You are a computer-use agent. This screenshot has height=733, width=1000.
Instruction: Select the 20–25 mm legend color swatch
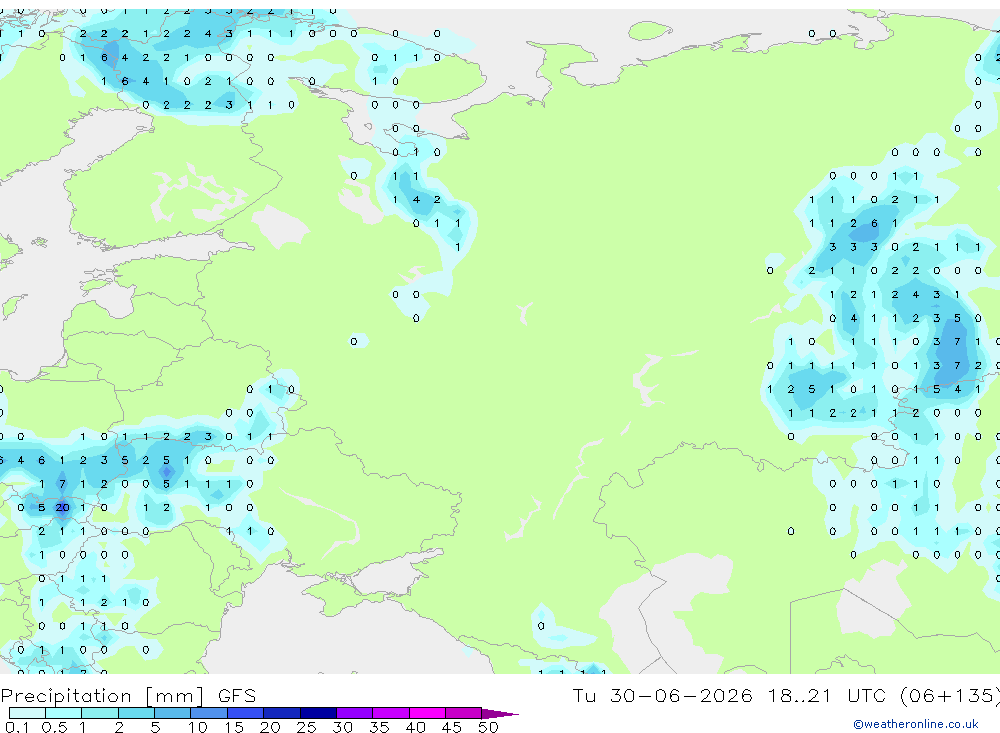[x=282, y=713]
